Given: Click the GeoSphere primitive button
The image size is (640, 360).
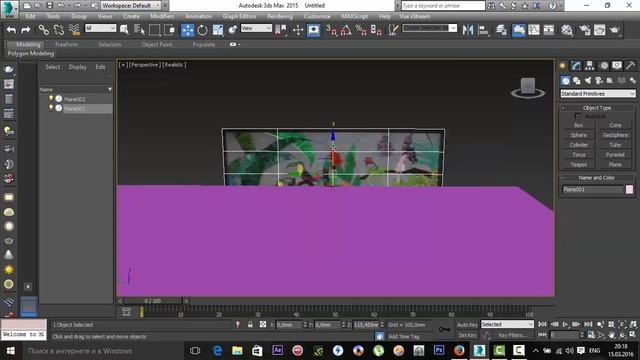Looking at the screenshot, I should pyautogui.click(x=615, y=135).
